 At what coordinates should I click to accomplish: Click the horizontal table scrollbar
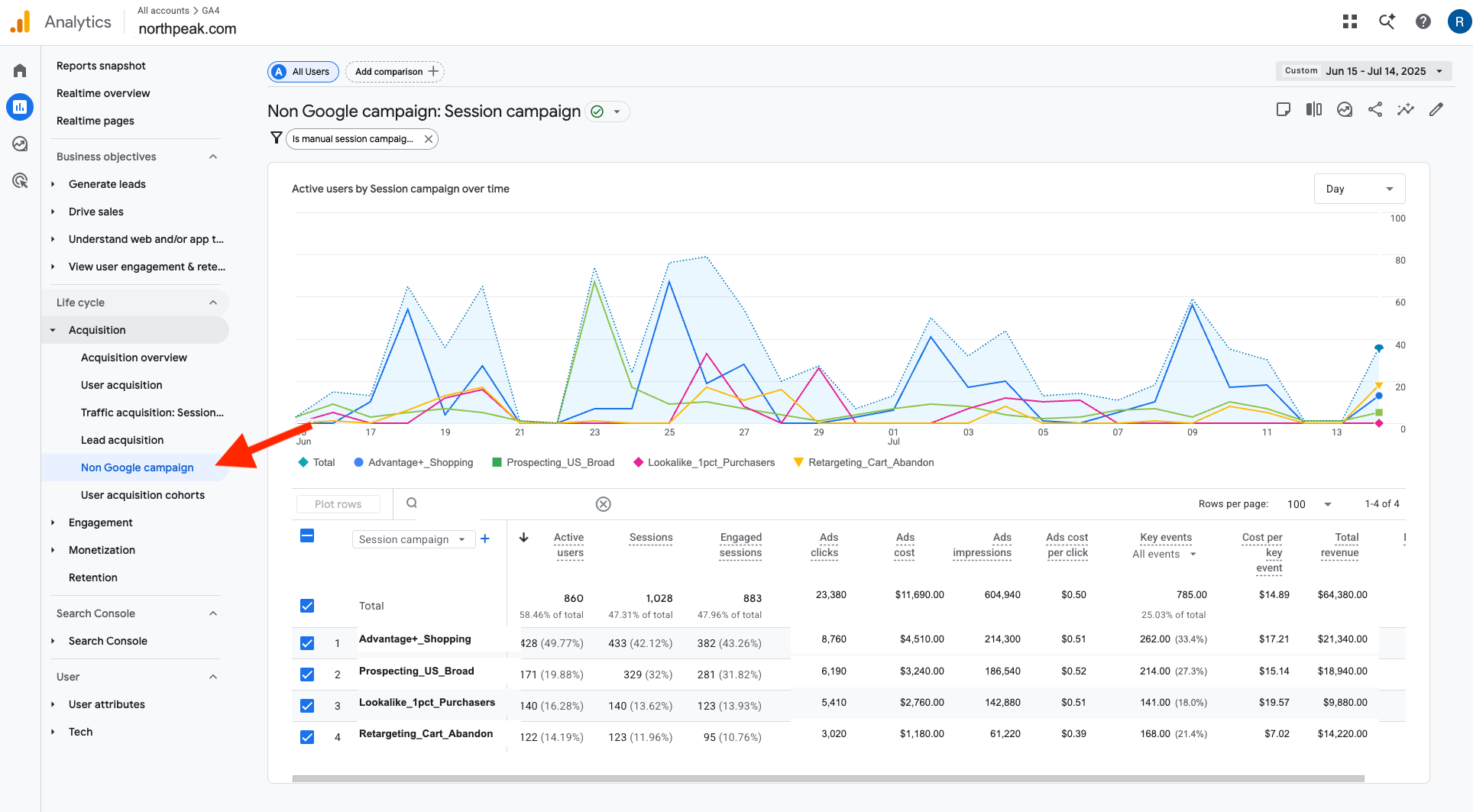(828, 778)
